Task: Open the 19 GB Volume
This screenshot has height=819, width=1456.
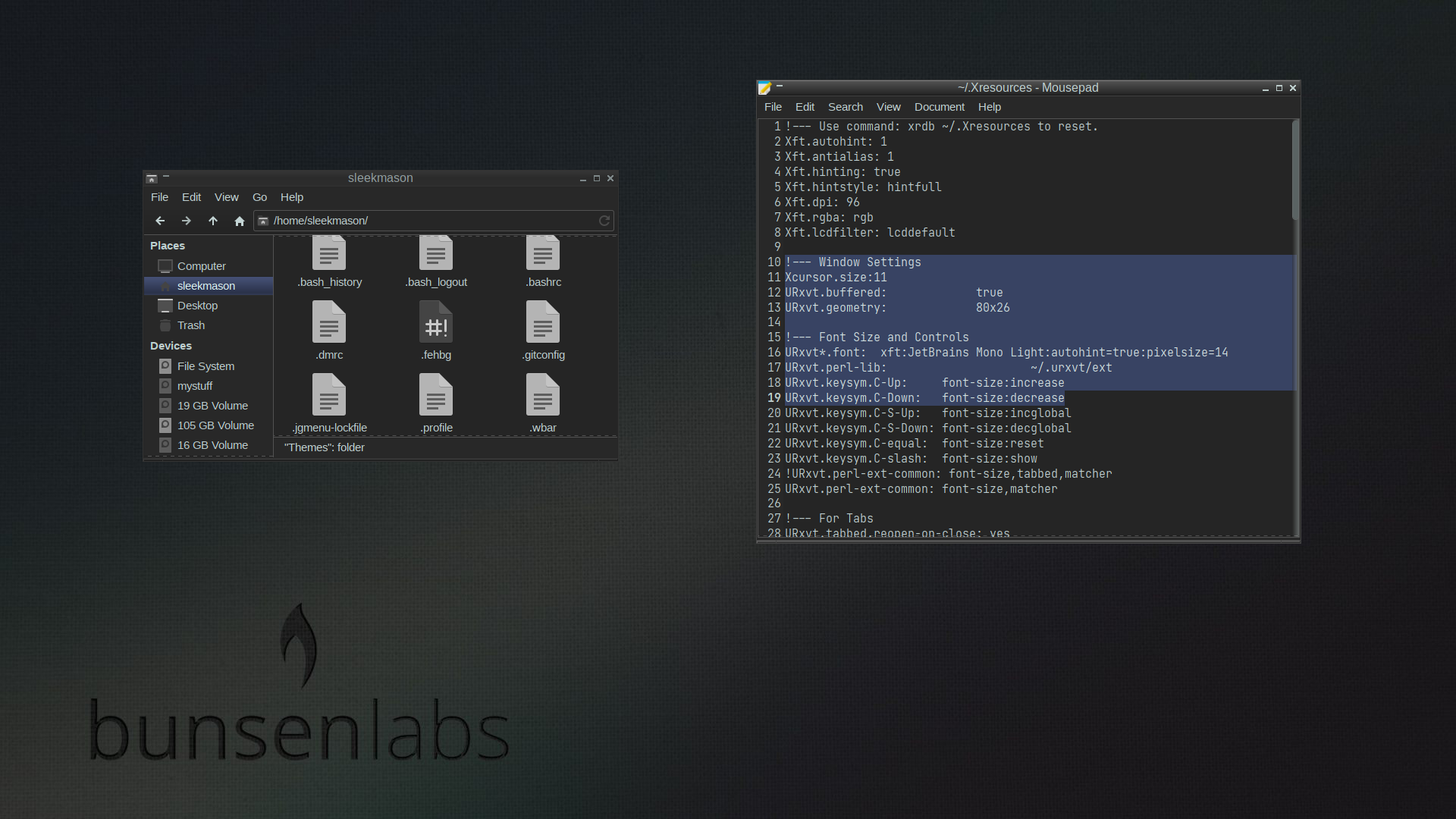Action: pos(209,406)
